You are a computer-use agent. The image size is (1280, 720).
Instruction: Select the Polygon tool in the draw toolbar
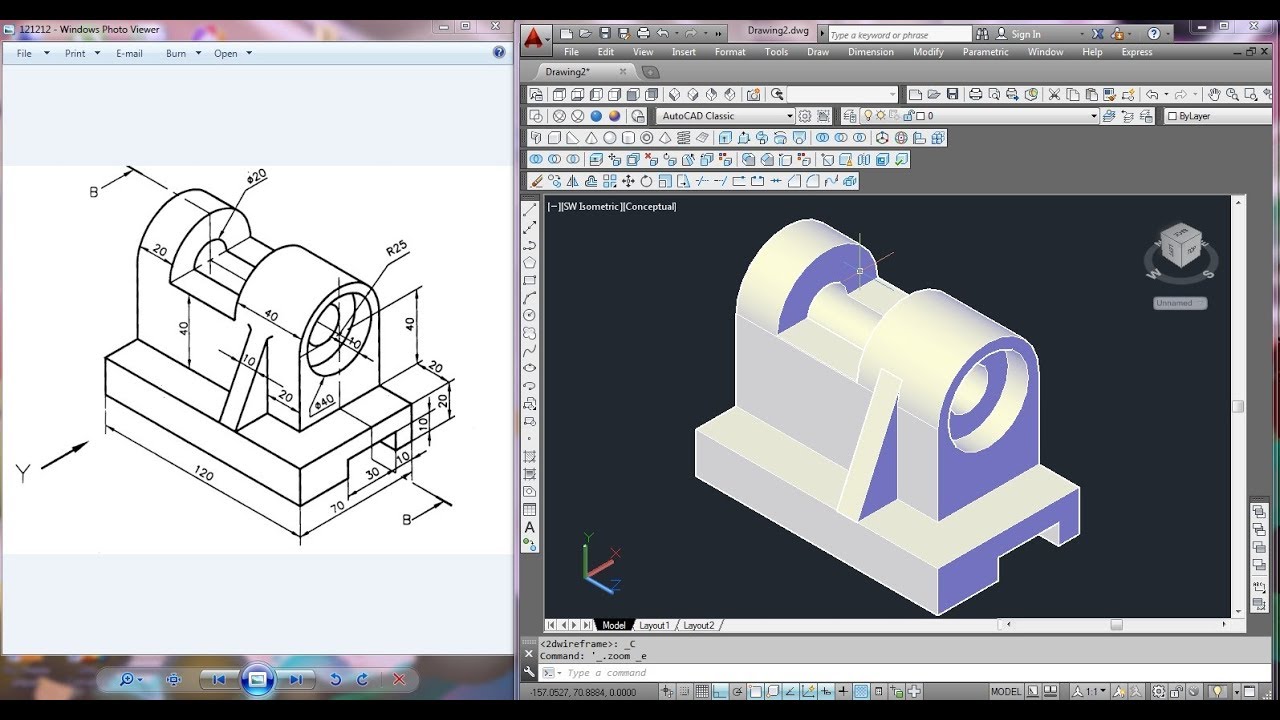[x=530, y=263]
